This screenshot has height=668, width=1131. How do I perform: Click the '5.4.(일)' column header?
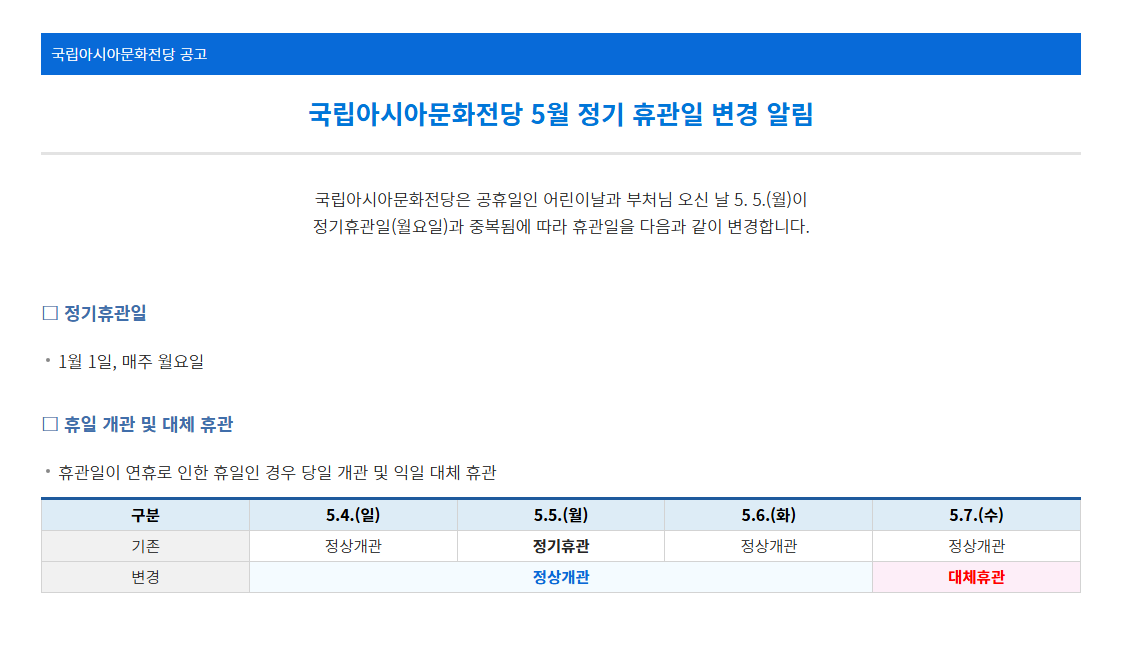(353, 515)
